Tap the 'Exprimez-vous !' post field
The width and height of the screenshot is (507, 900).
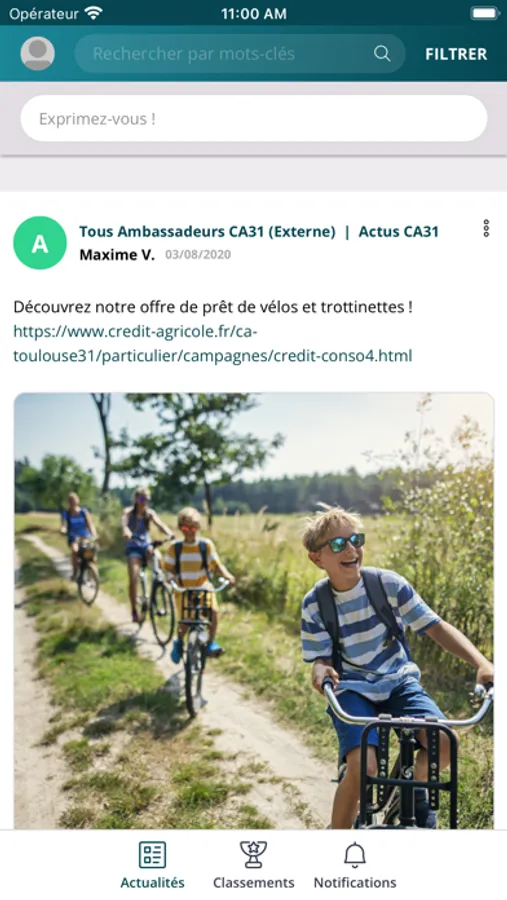click(254, 118)
